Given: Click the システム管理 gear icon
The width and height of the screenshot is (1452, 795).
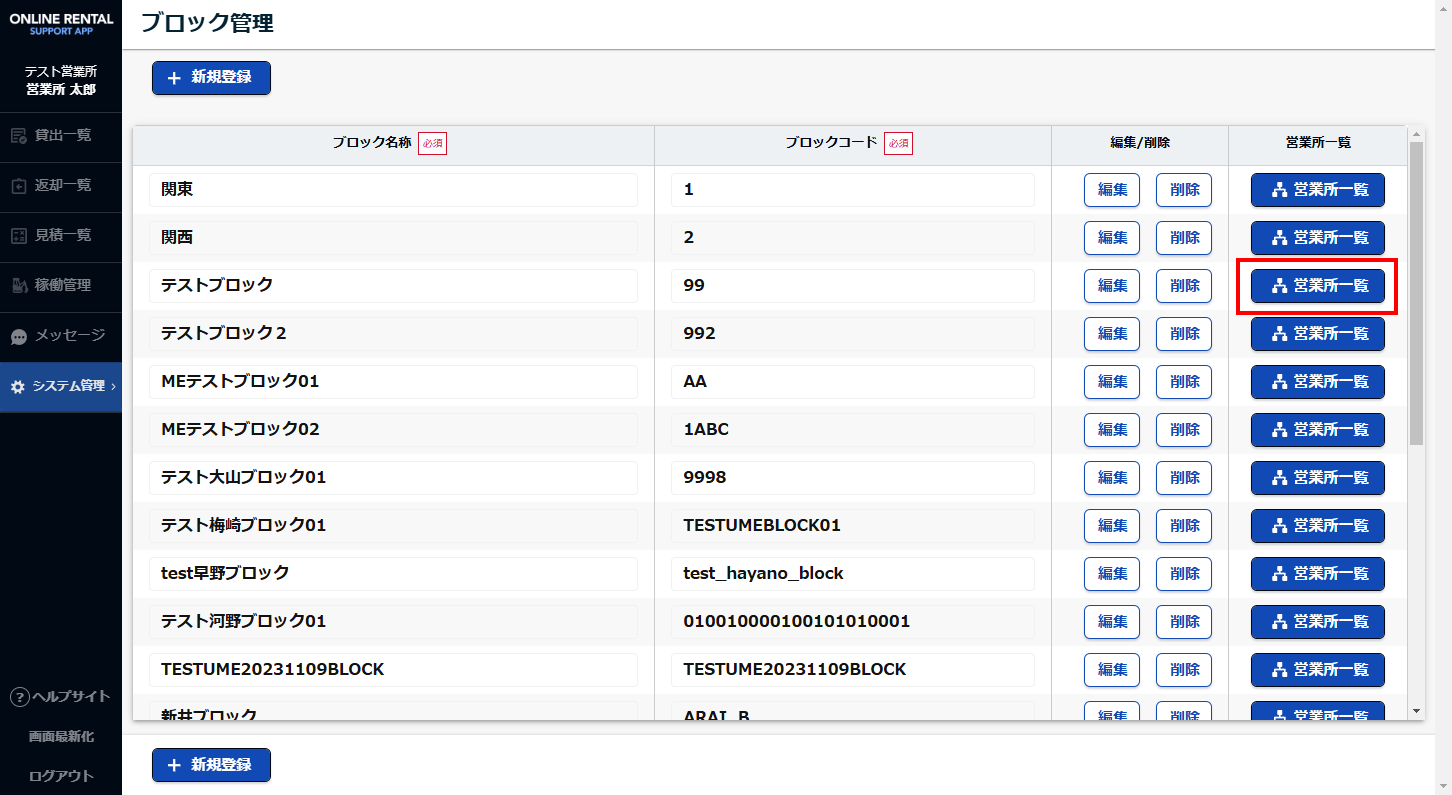Looking at the screenshot, I should pyautogui.click(x=18, y=386).
